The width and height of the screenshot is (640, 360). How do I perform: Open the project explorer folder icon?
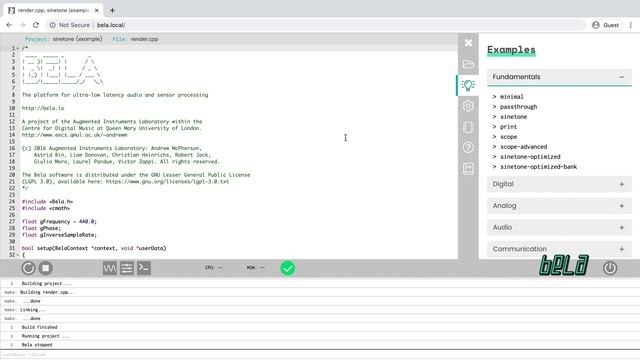(468, 64)
